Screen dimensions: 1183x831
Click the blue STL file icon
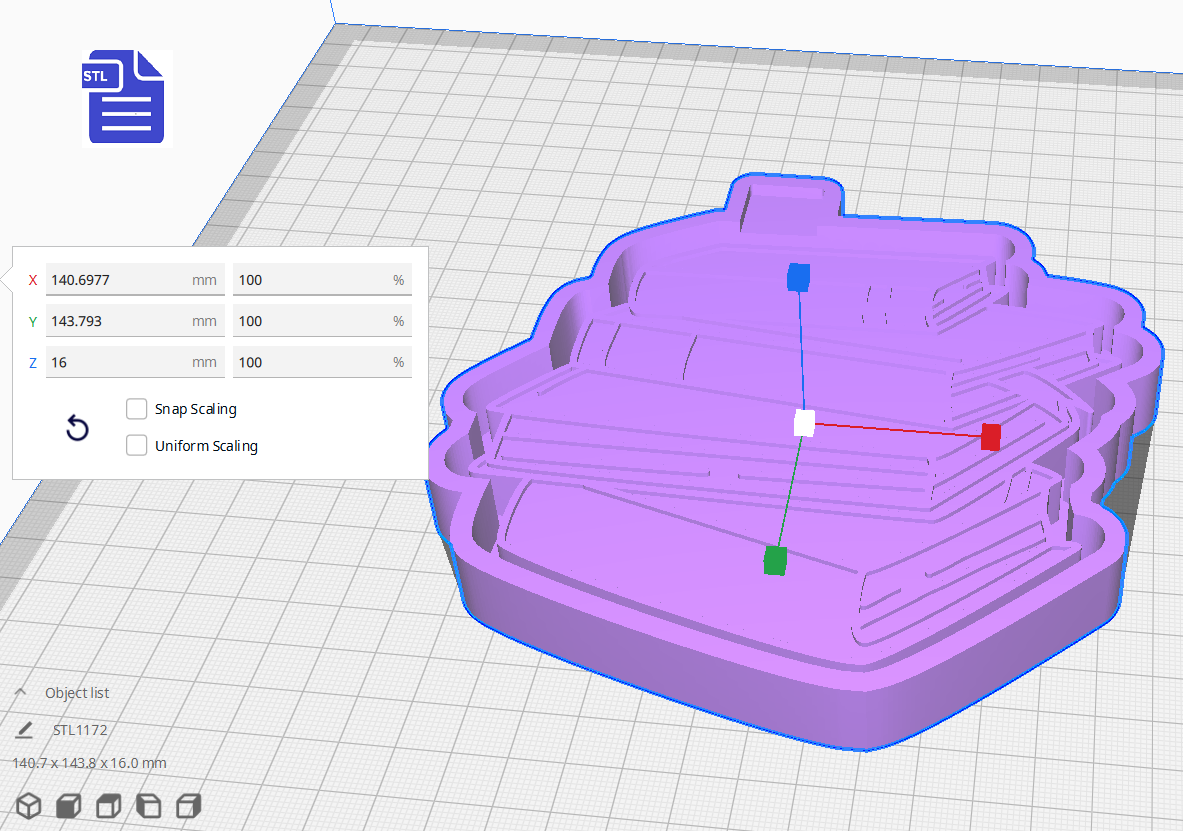pyautogui.click(x=126, y=97)
